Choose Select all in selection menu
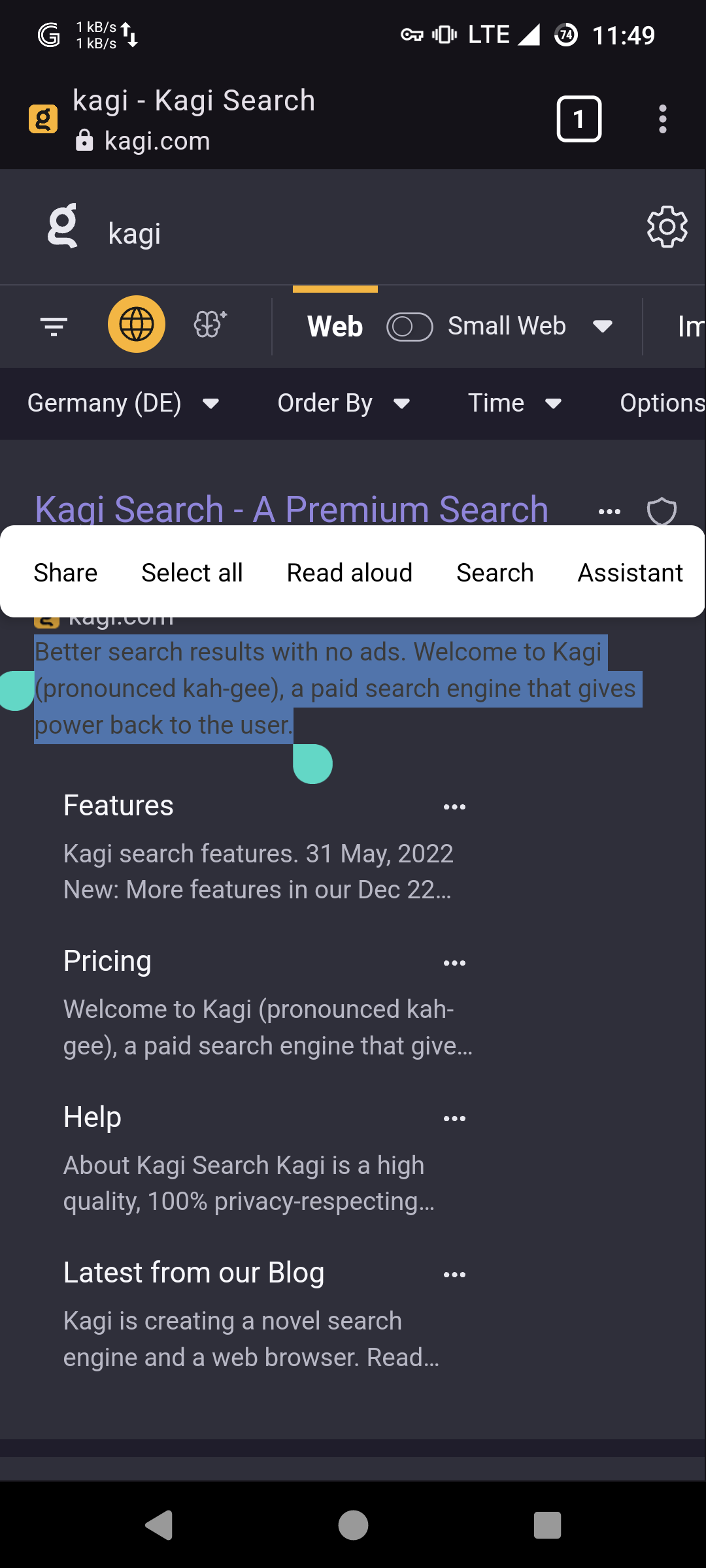This screenshot has height=1568, width=706. point(192,572)
